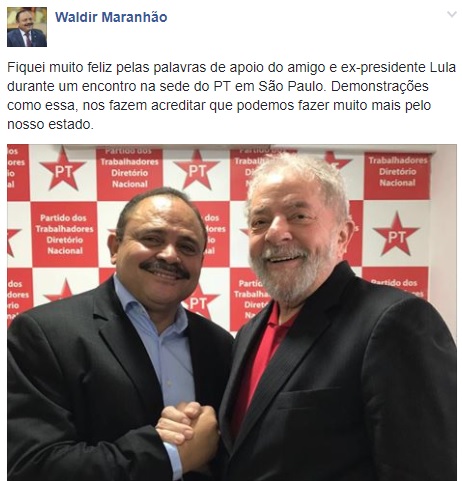
Task: Click the closing words "nosso estado"
Action: (x=49, y=124)
